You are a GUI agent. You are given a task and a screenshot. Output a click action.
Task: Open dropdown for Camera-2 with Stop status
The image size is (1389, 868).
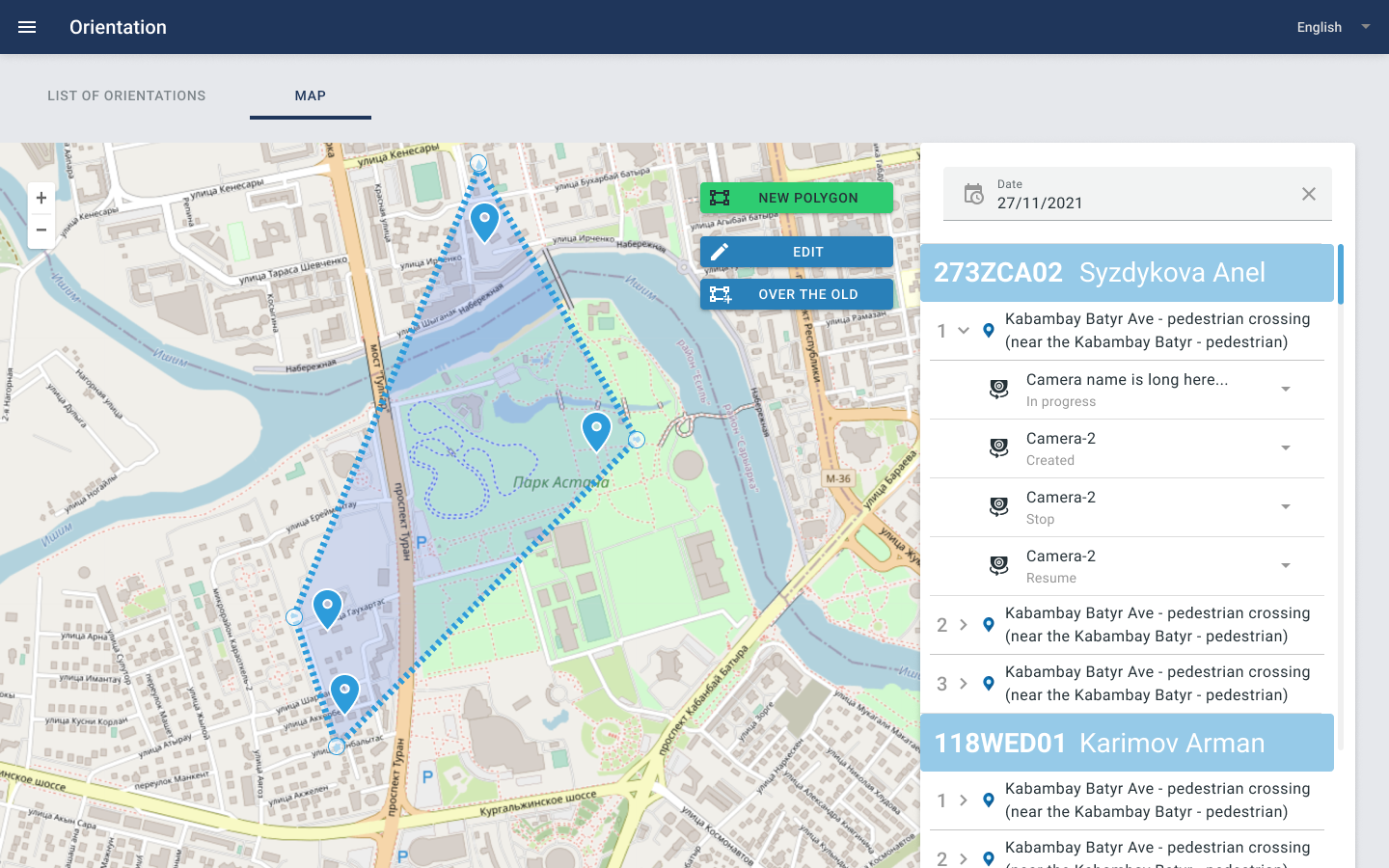click(x=1285, y=507)
